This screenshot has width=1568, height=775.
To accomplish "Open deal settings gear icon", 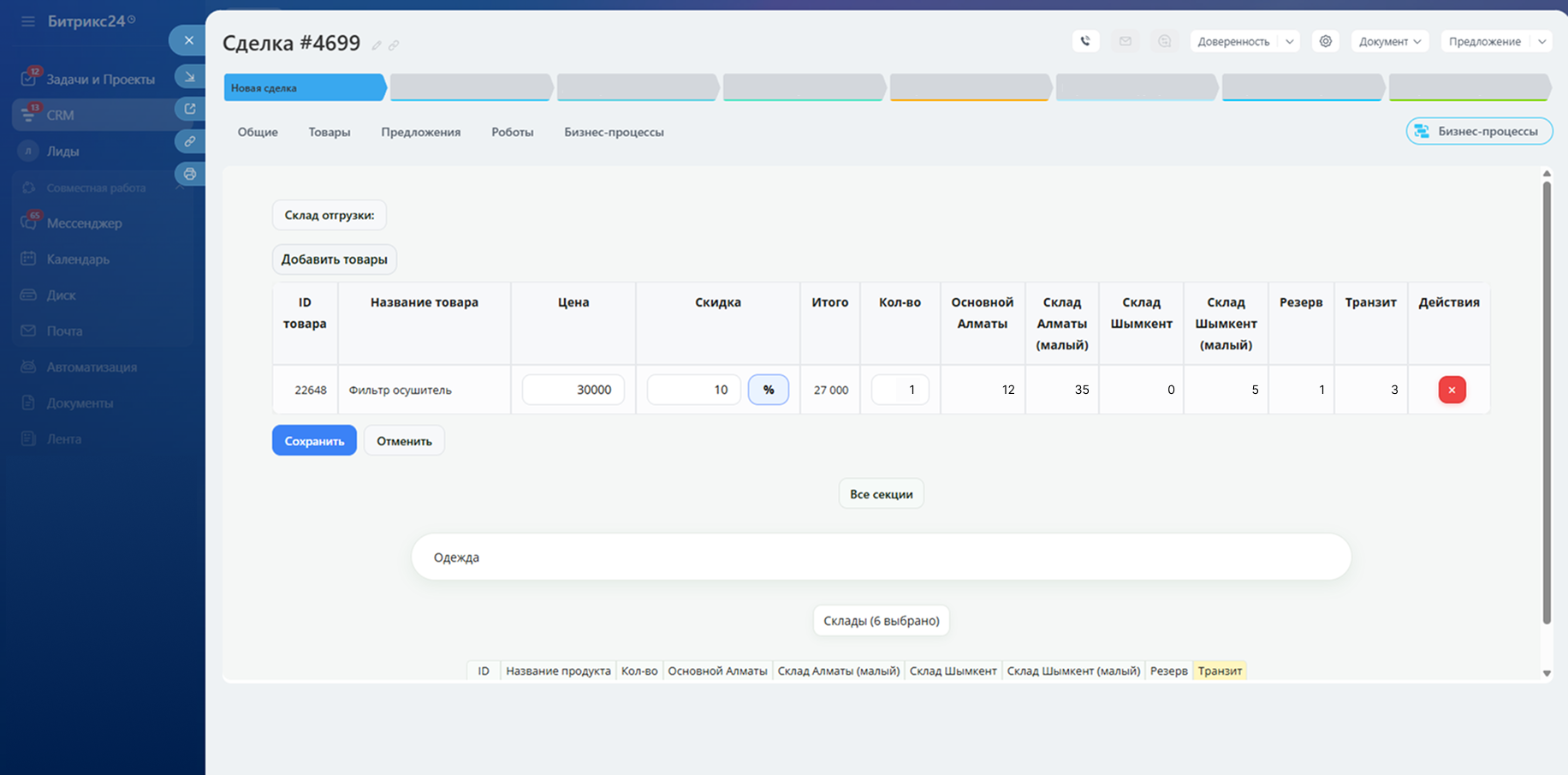I will coord(1325,41).
